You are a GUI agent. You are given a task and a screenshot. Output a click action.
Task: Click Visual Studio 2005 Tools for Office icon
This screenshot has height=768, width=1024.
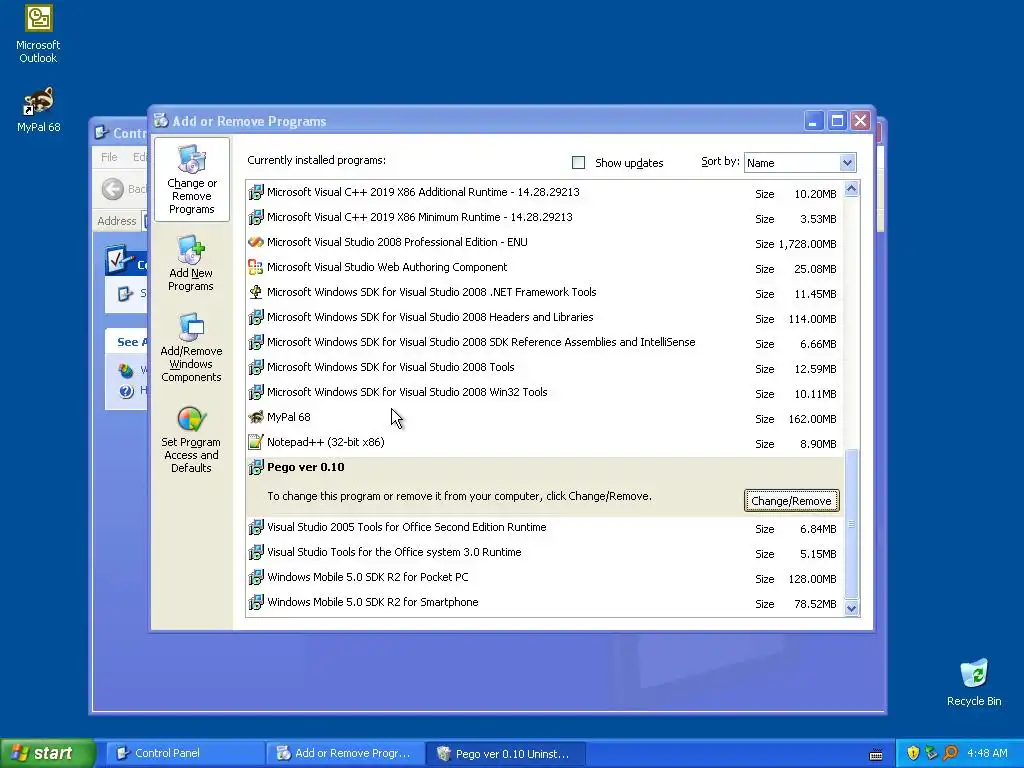(256, 527)
